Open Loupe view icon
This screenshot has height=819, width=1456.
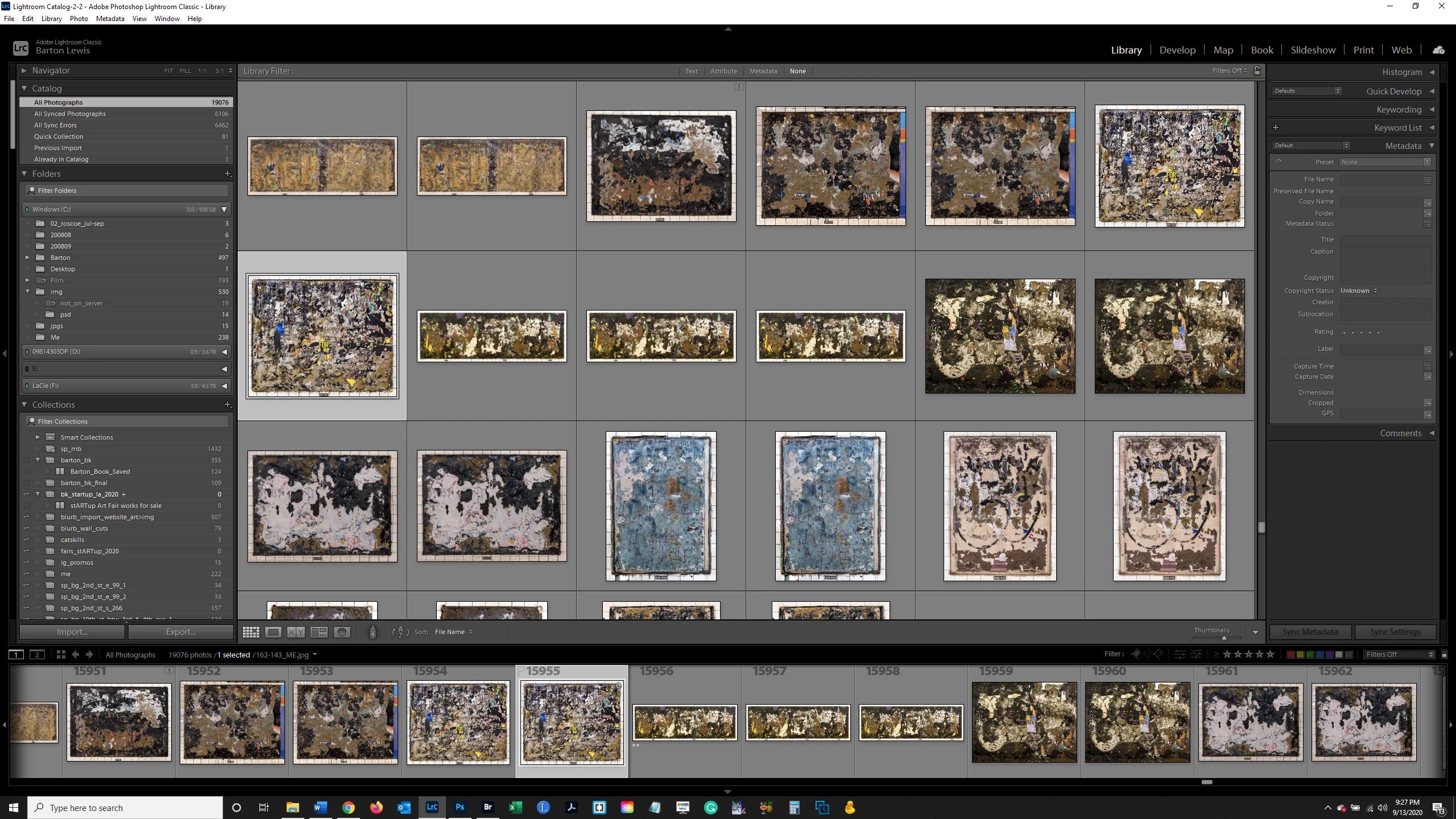pos(274,632)
